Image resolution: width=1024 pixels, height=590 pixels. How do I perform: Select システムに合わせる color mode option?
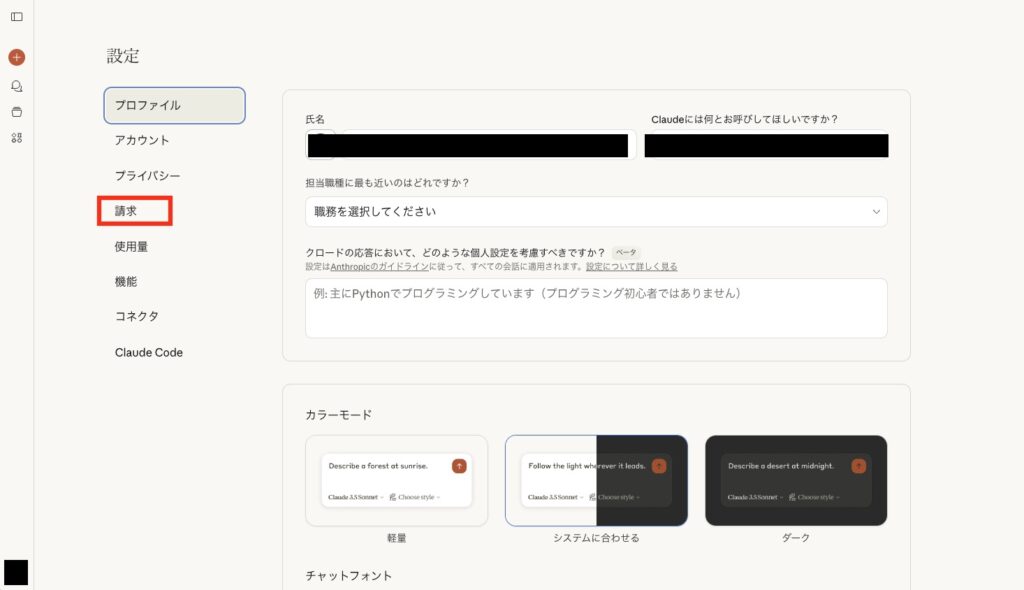click(x=596, y=481)
